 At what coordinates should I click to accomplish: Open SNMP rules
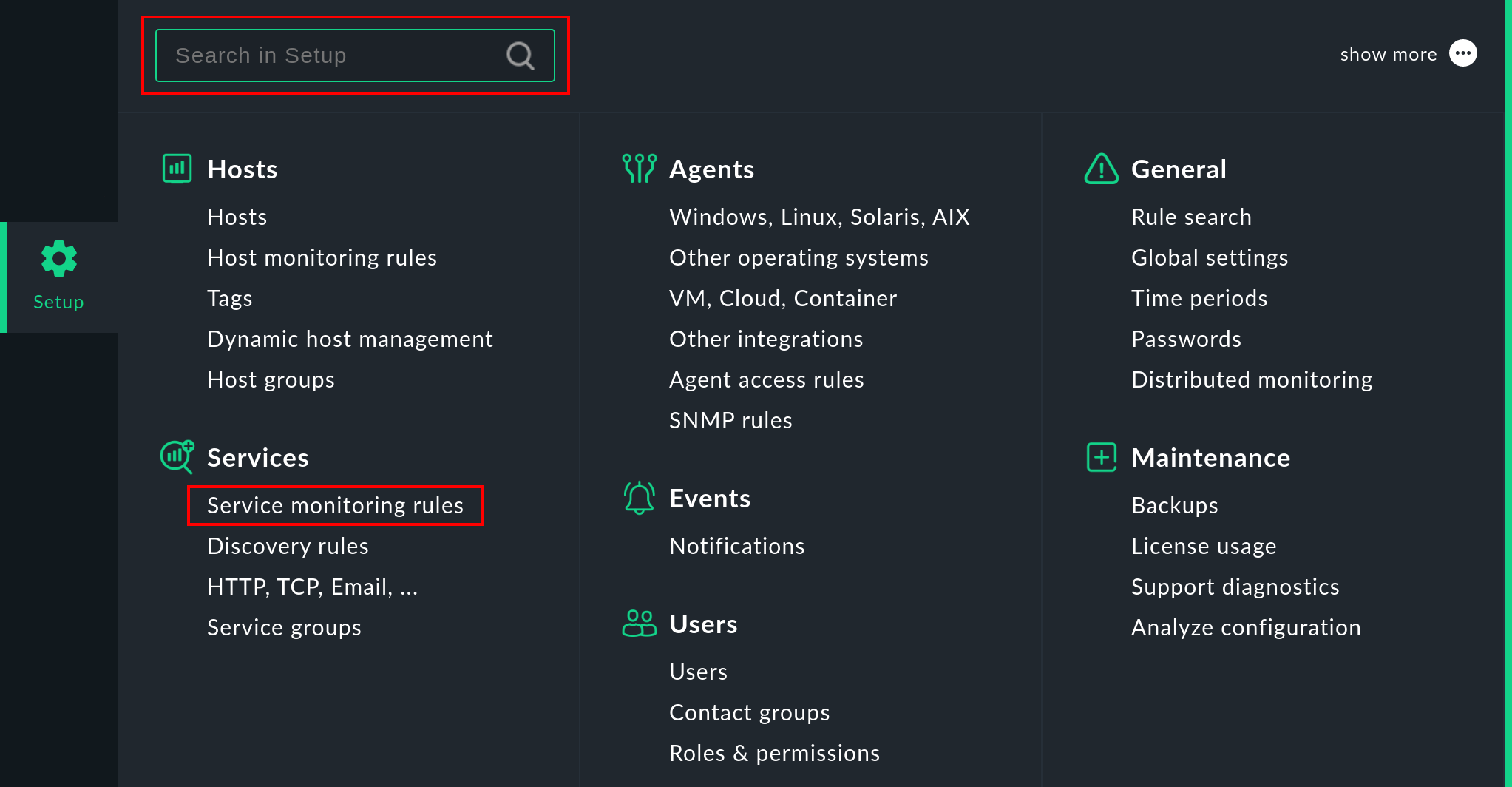click(x=730, y=420)
